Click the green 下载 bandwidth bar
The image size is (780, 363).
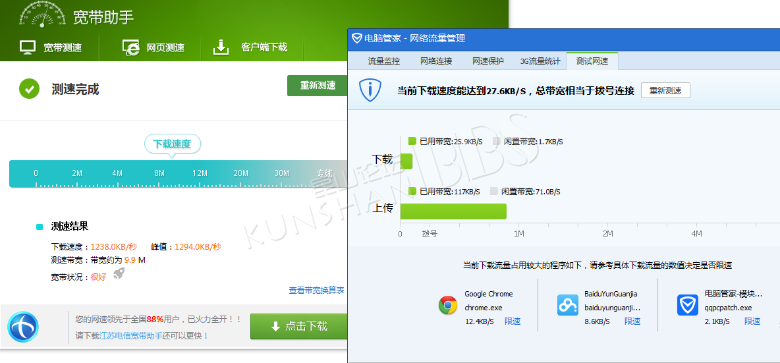pyautogui.click(x=406, y=161)
